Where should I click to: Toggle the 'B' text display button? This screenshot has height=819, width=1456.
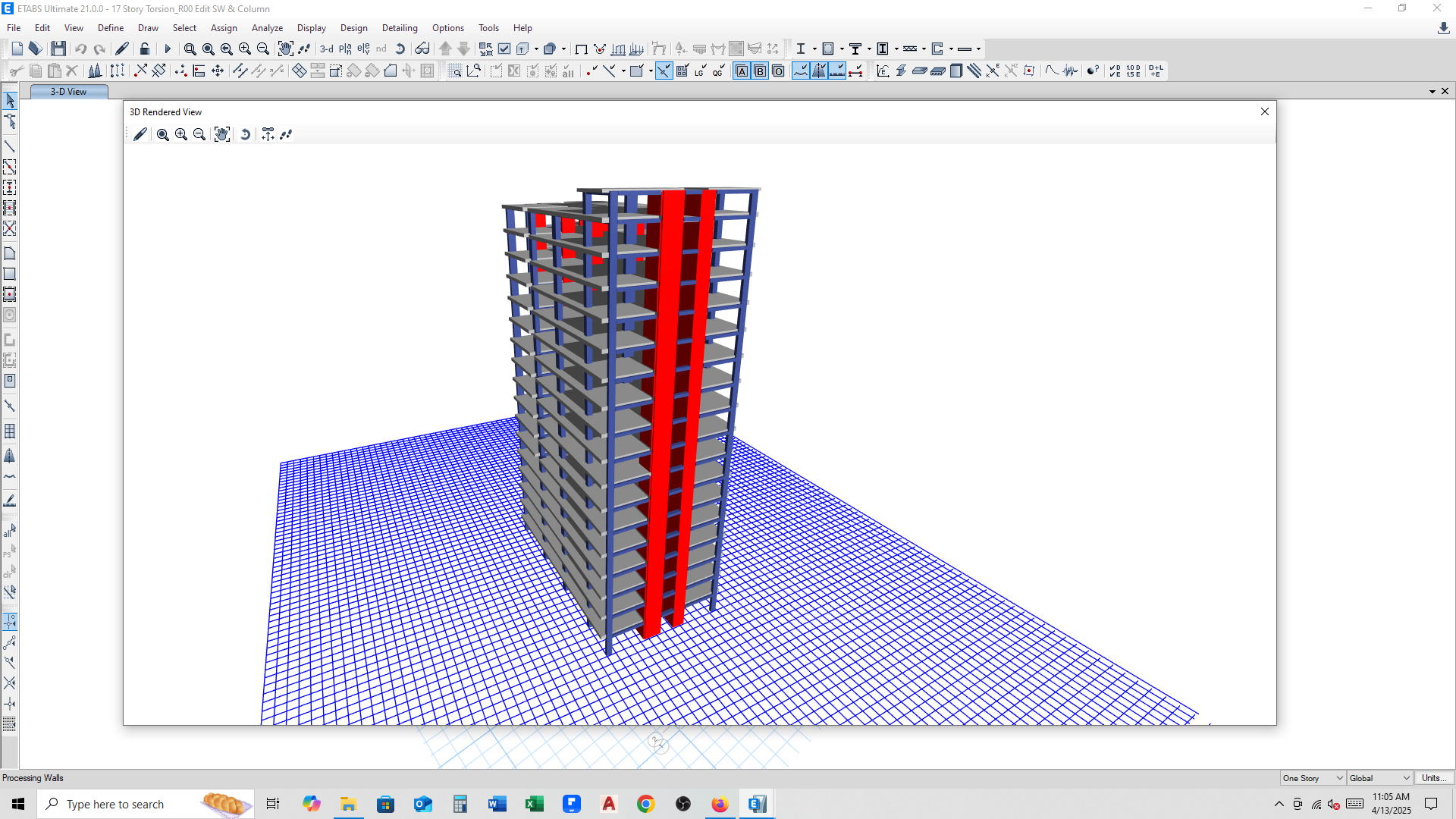pyautogui.click(x=760, y=71)
